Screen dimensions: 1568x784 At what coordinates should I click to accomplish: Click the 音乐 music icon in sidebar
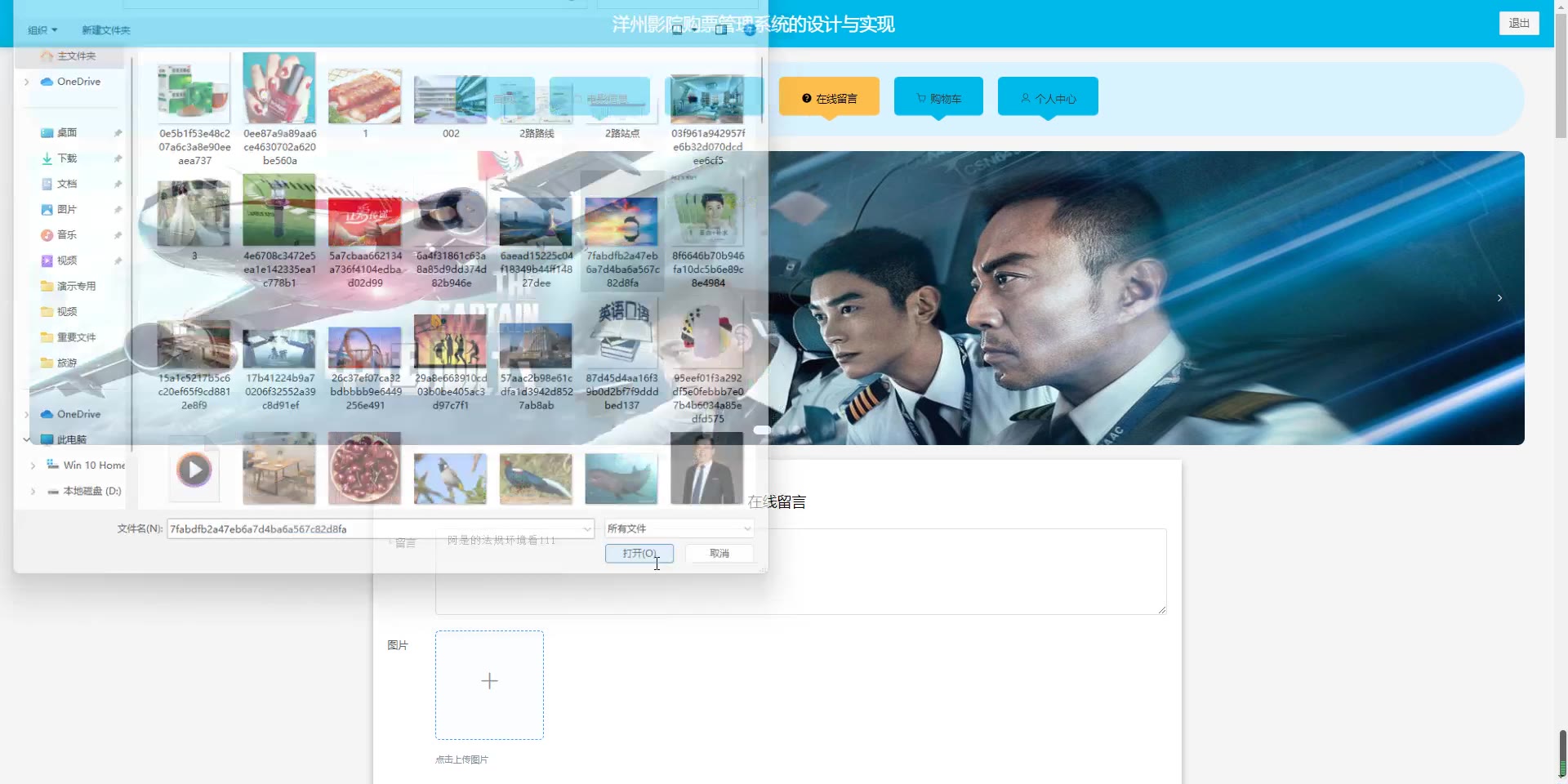pos(47,235)
